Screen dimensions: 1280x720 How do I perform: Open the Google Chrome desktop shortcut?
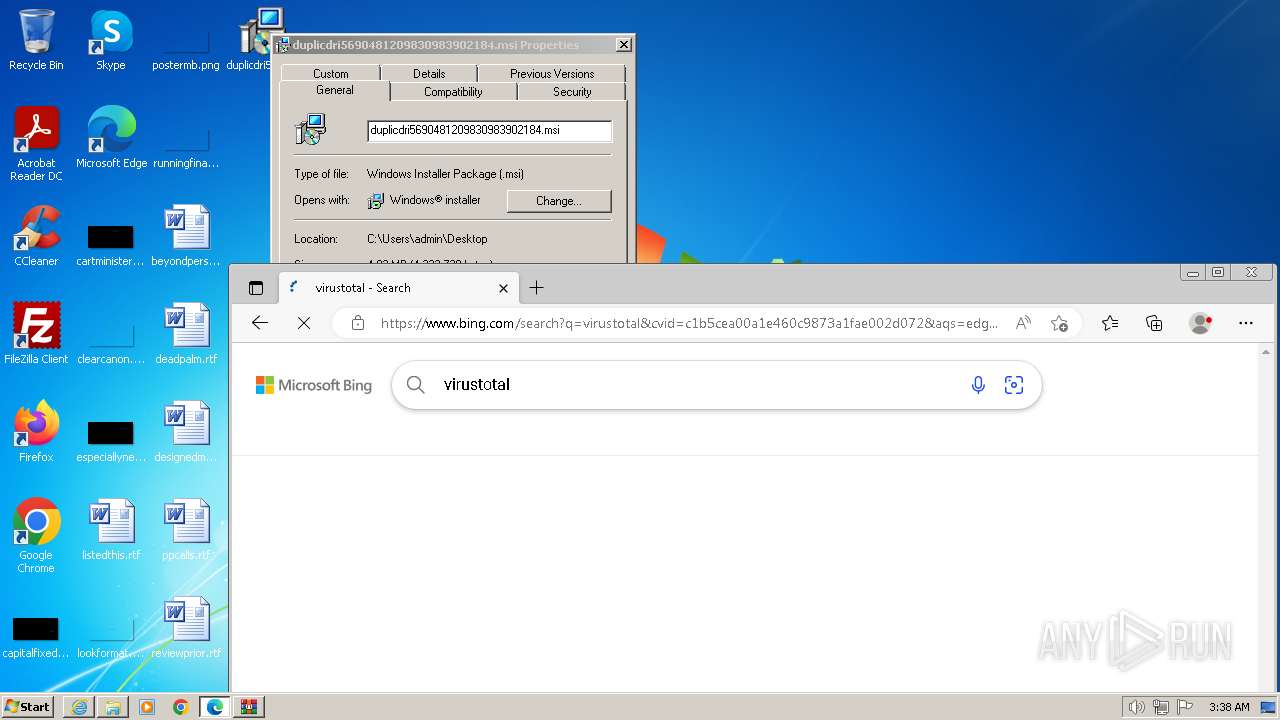(36, 536)
